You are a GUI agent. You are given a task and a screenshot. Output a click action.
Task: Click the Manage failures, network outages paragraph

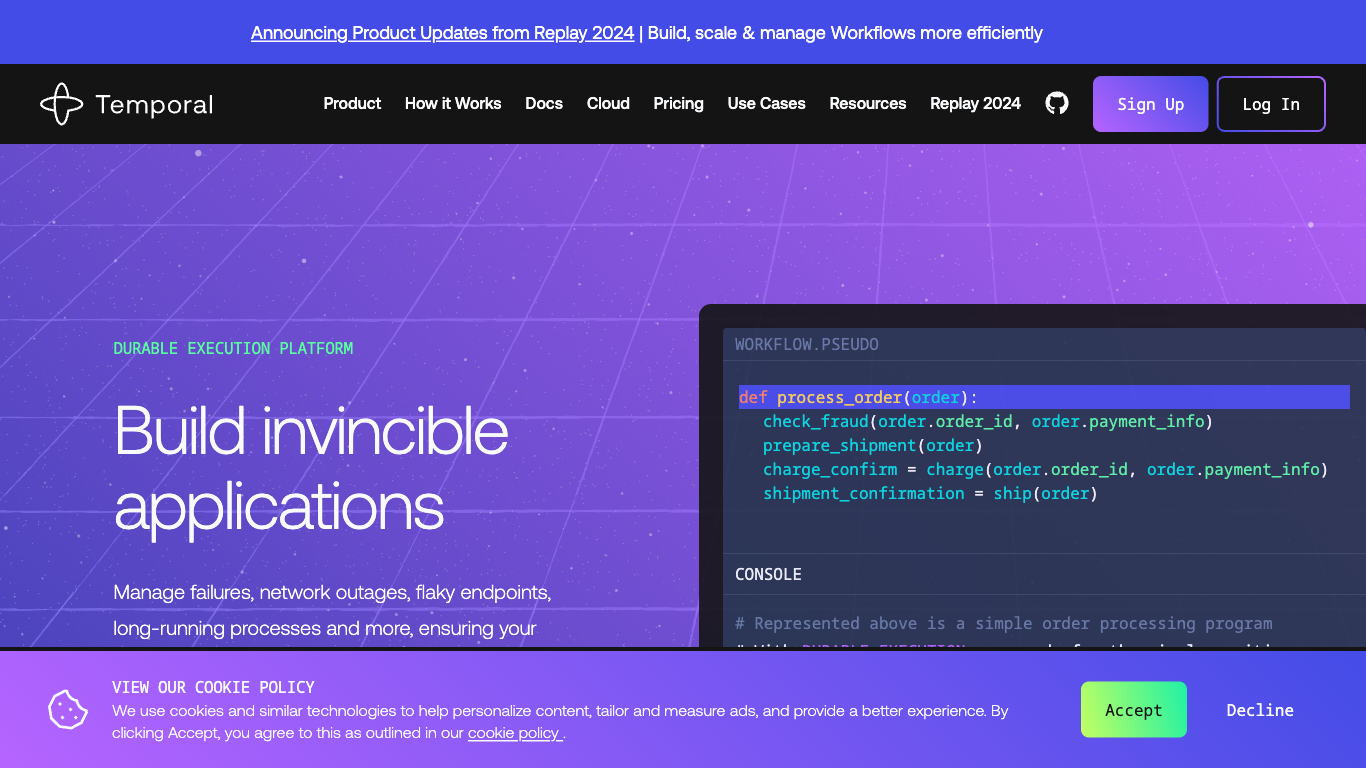tap(332, 610)
